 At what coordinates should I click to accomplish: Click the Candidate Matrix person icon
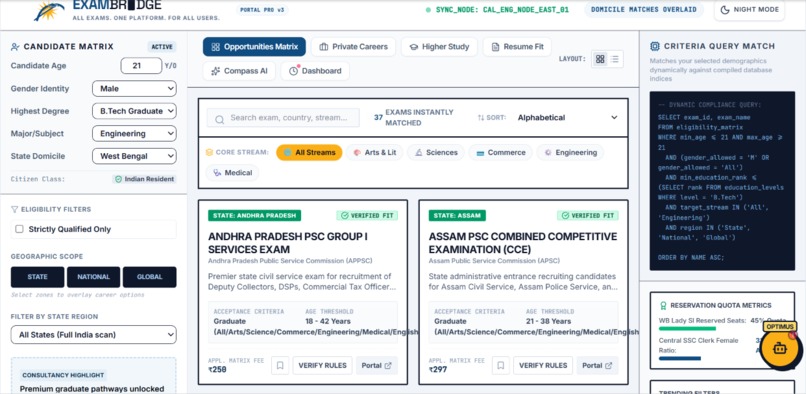click(15, 47)
